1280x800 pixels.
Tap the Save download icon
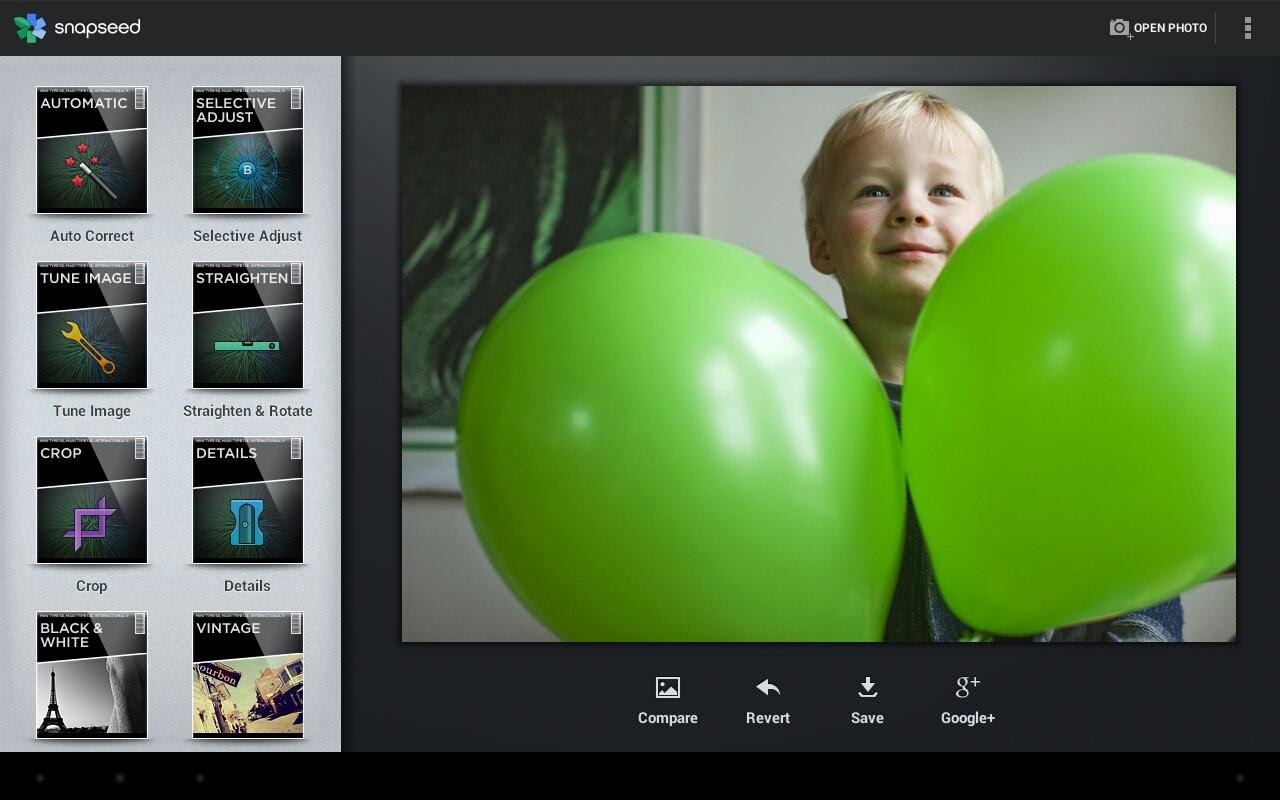tap(866, 687)
